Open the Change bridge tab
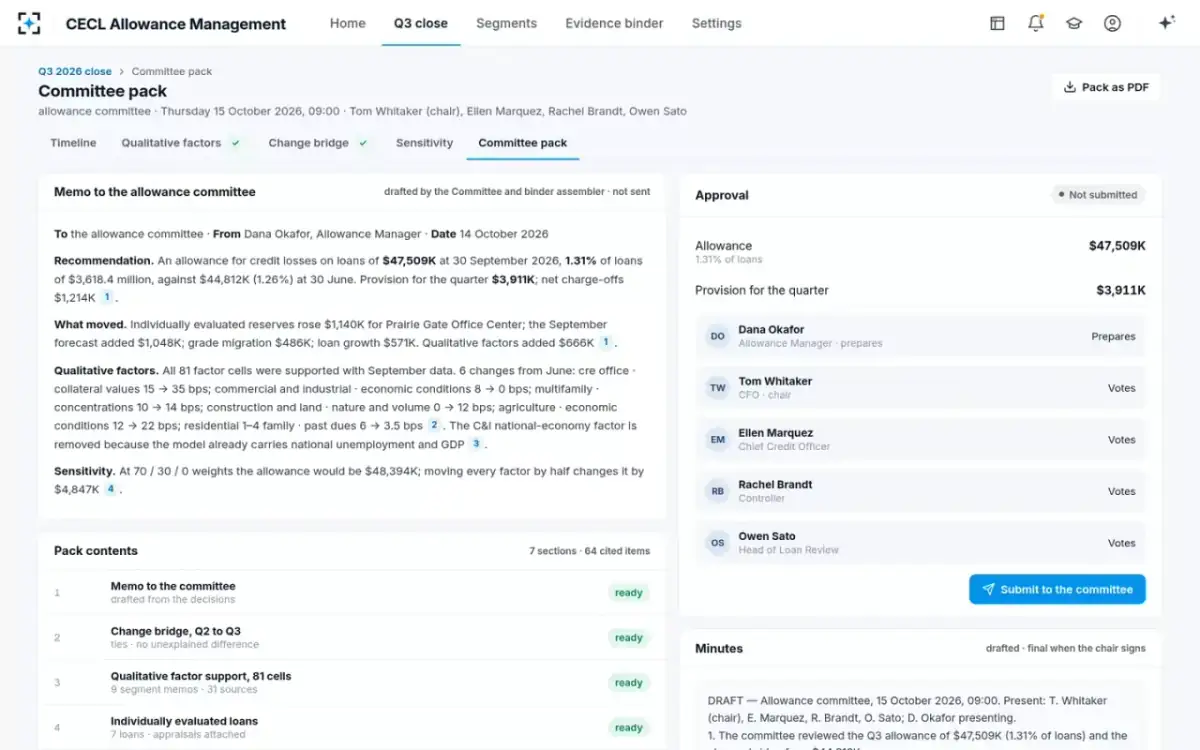 point(318,143)
